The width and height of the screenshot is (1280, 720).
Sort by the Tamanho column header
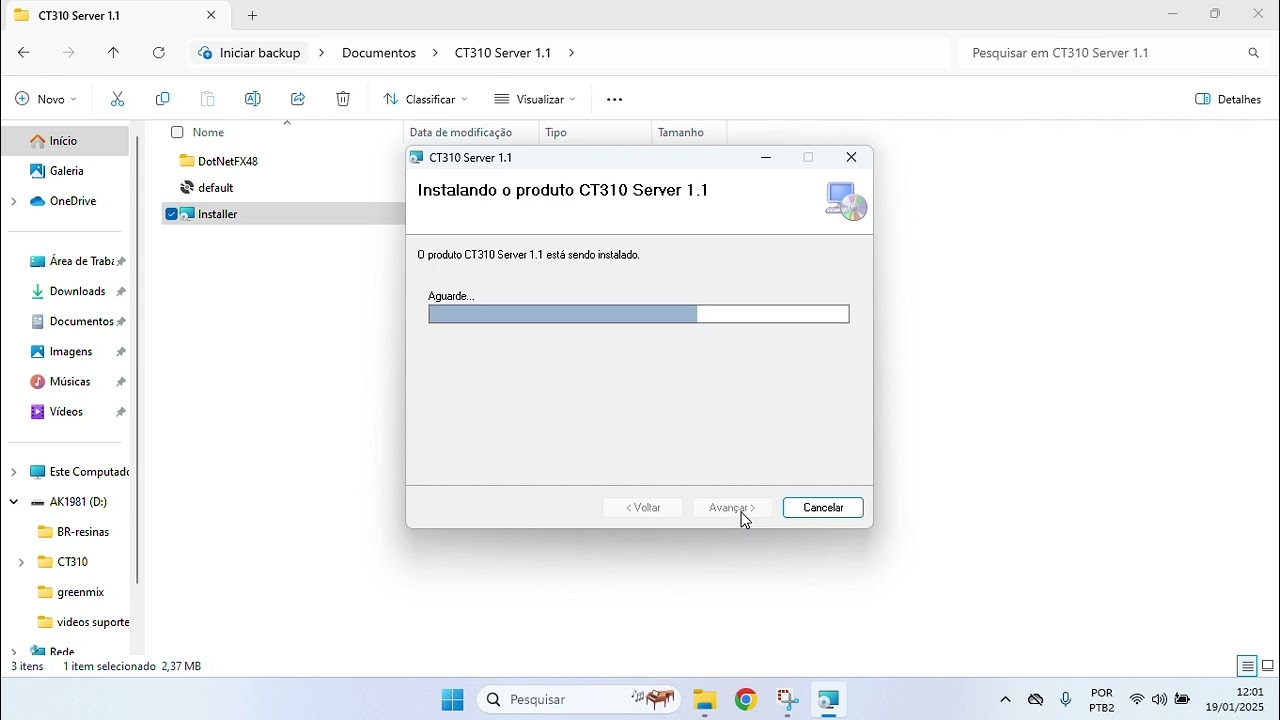(681, 132)
